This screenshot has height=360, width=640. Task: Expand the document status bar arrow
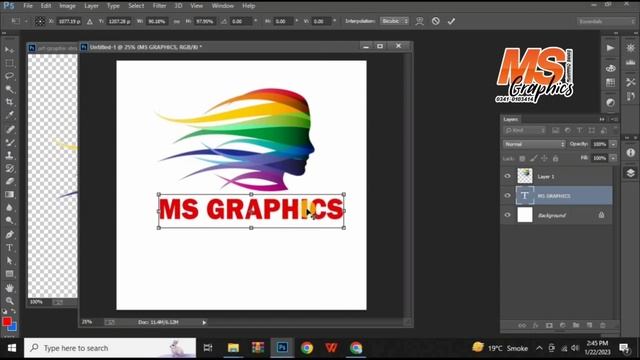click(x=204, y=322)
